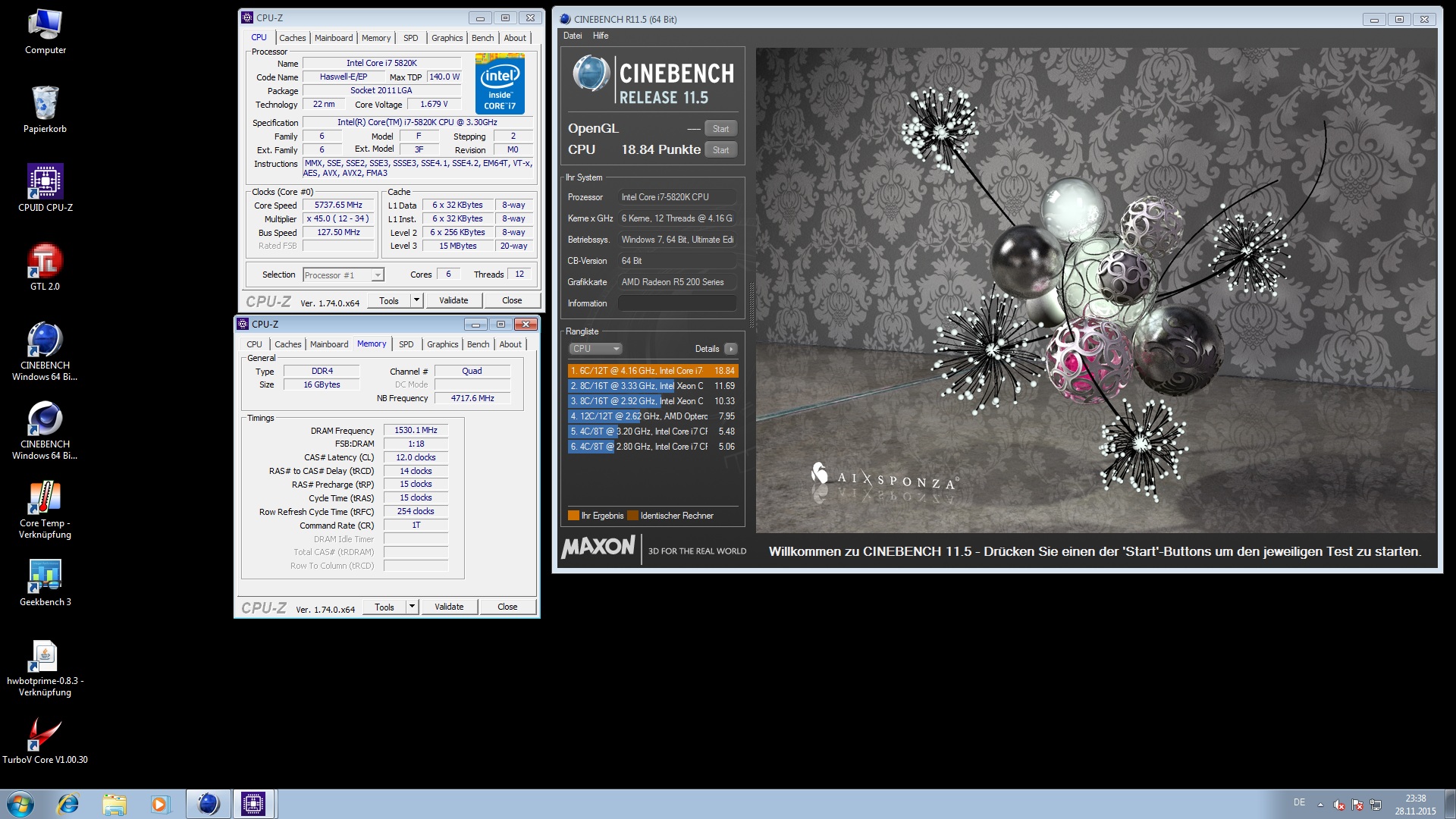This screenshot has height=819, width=1456.
Task: Launch TurboV Core V1.00.30 icon
Action: tap(45, 740)
